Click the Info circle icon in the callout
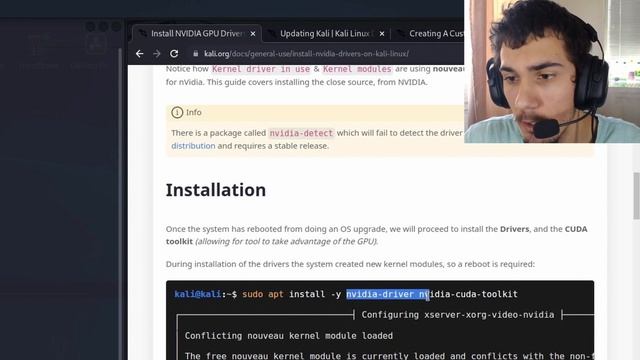Screen dimensions: 640x360 [177, 112]
